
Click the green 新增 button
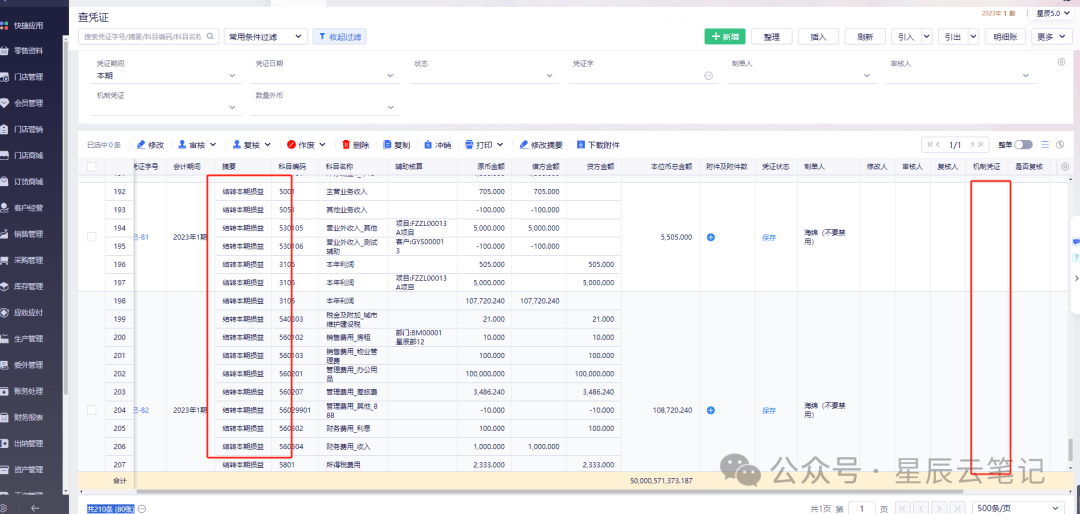click(x=725, y=36)
